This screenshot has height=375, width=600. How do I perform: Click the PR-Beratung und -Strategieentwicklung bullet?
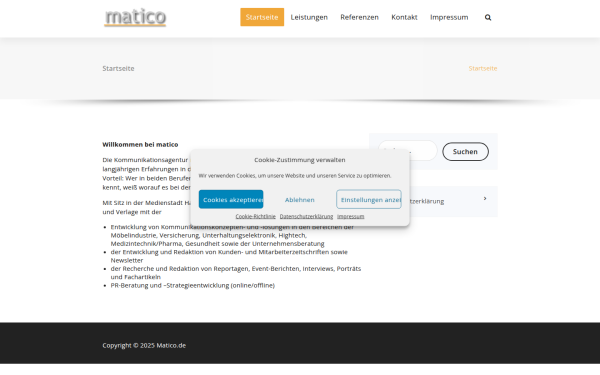click(x=192, y=285)
